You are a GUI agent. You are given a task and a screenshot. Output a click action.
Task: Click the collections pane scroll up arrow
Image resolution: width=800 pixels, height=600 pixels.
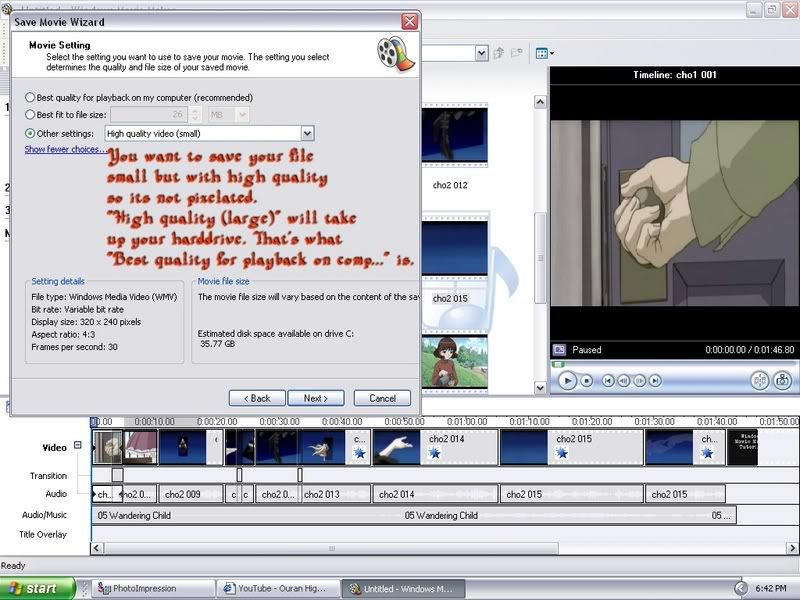click(540, 102)
